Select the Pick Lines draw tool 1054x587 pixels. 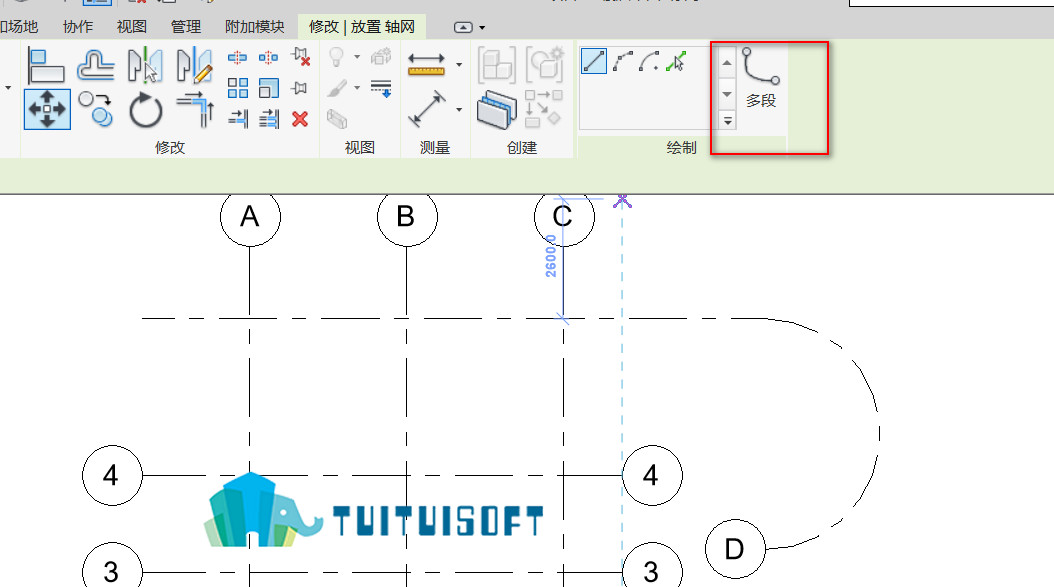[676, 61]
